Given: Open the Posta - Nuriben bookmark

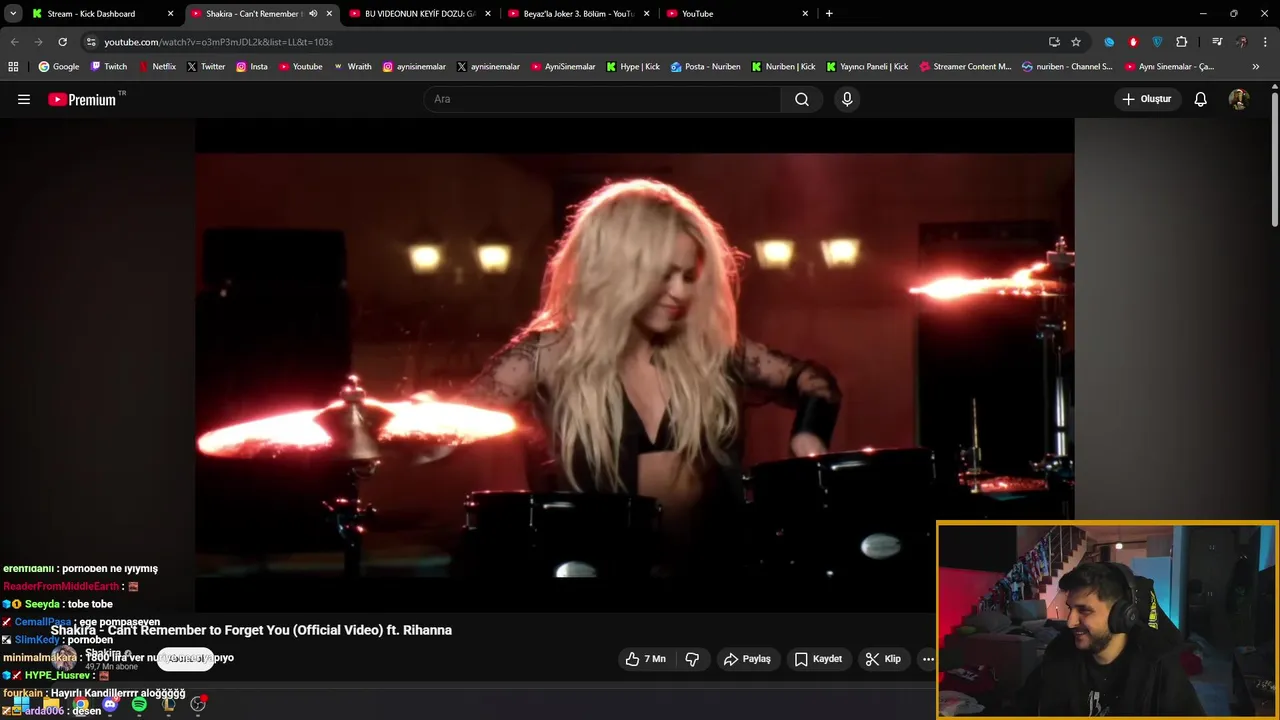Looking at the screenshot, I should pos(706,67).
